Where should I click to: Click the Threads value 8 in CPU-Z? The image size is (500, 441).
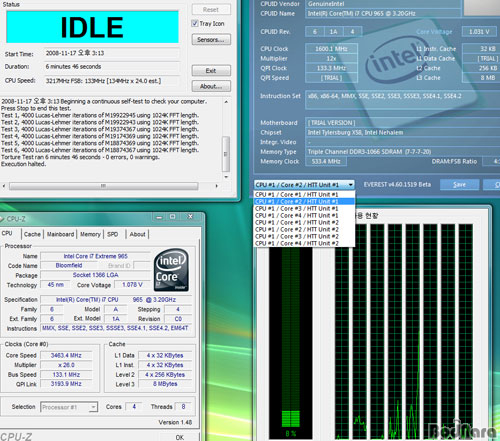pos(183,407)
